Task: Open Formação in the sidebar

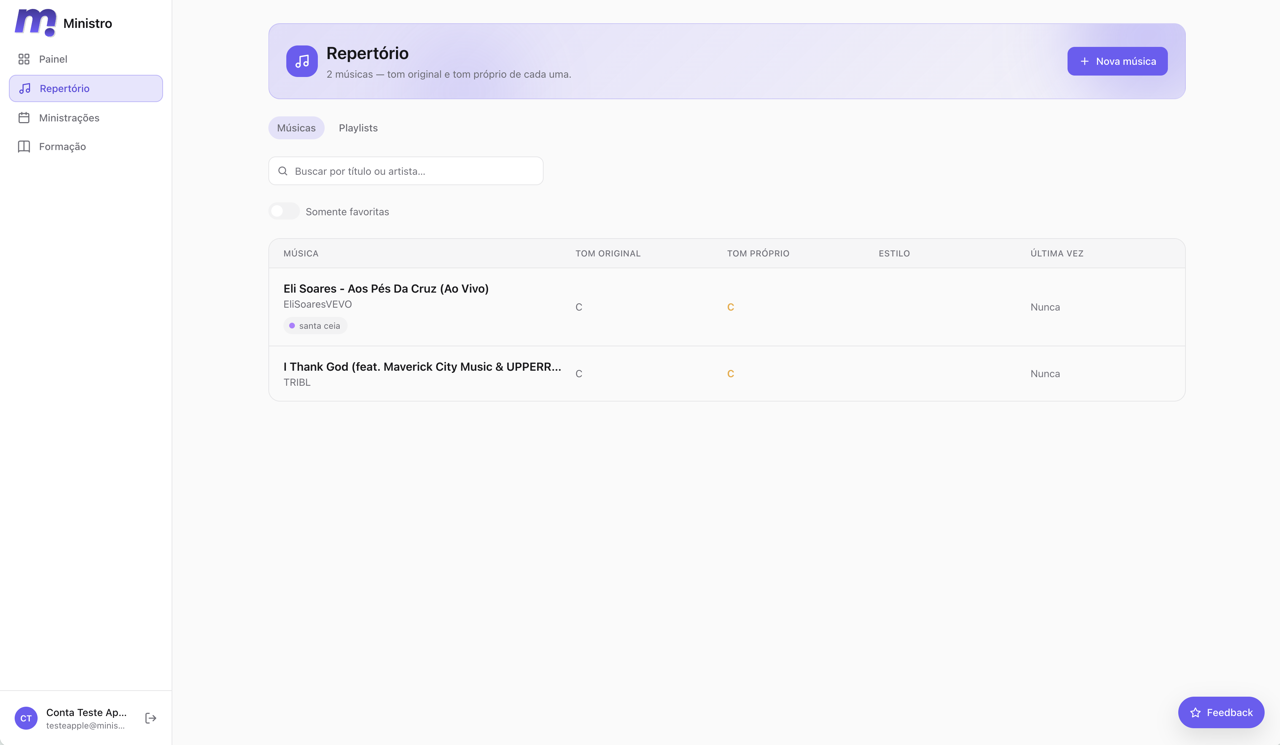Action: tap(86, 146)
